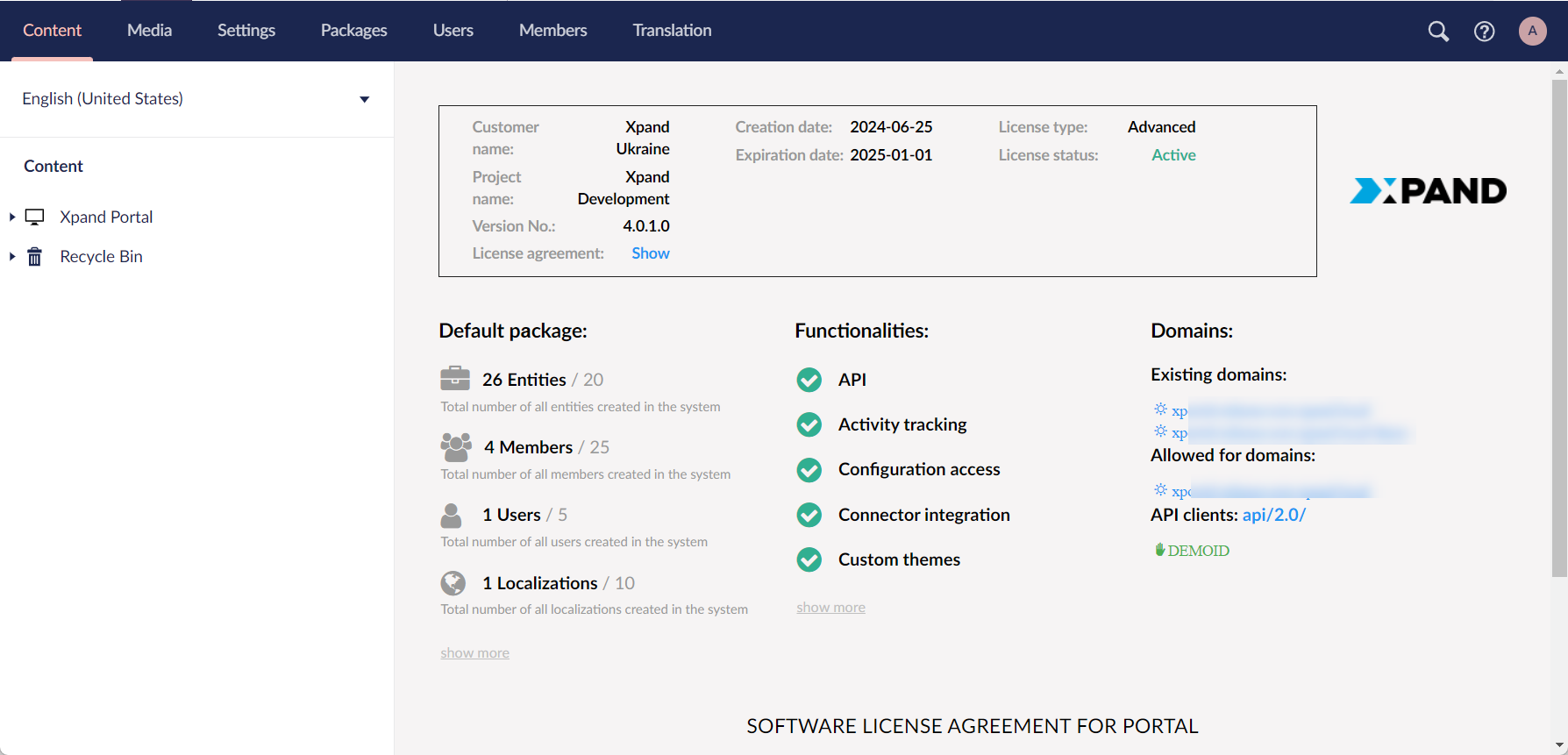Click the vertical scrollbar thumb

pos(1559,328)
